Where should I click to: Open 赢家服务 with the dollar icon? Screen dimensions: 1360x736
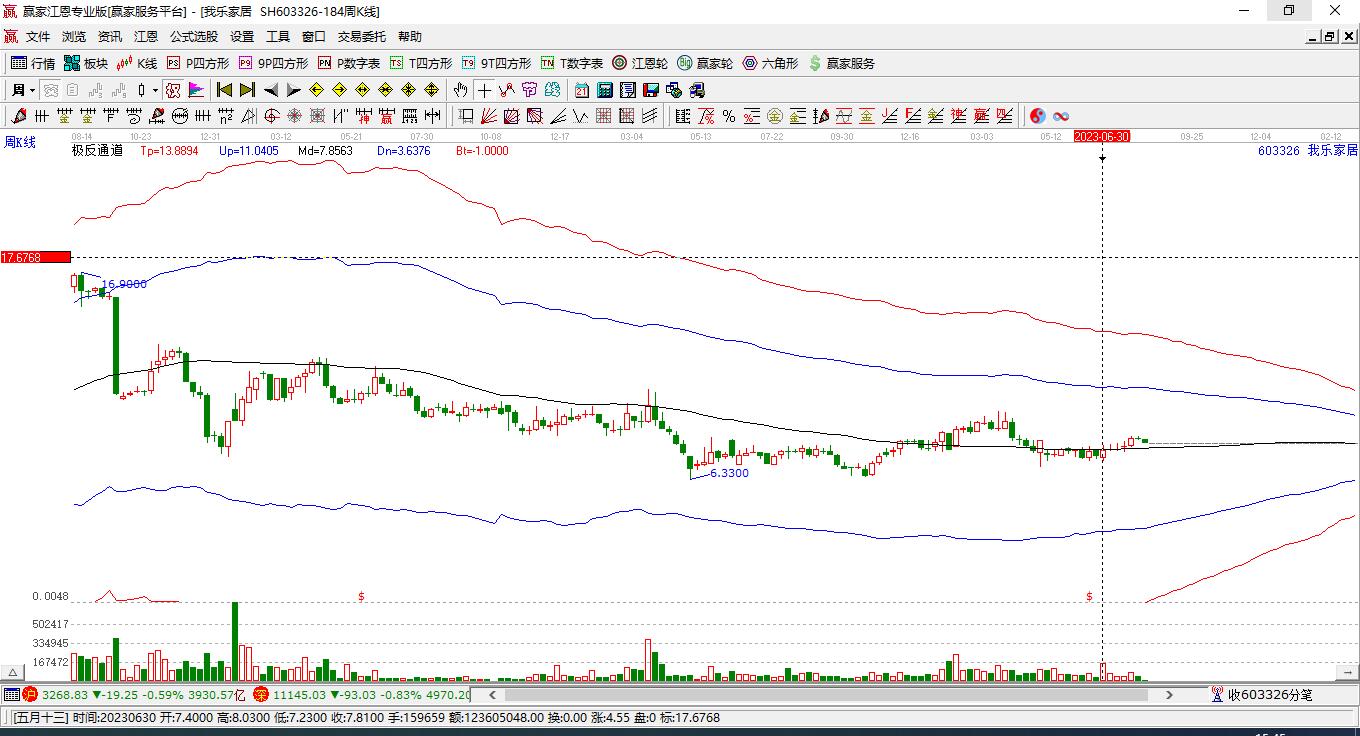pyautogui.click(x=841, y=63)
